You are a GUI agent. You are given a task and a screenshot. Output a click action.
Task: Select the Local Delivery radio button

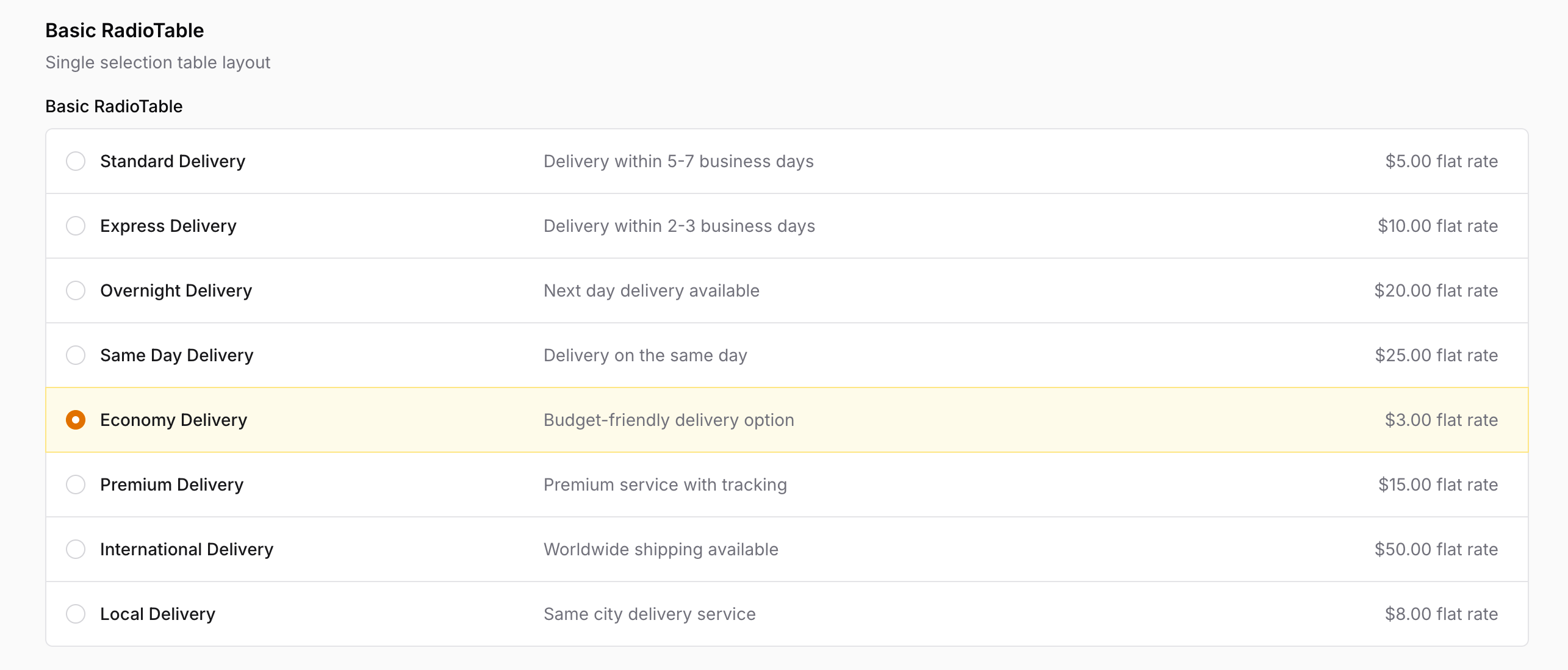click(x=76, y=614)
